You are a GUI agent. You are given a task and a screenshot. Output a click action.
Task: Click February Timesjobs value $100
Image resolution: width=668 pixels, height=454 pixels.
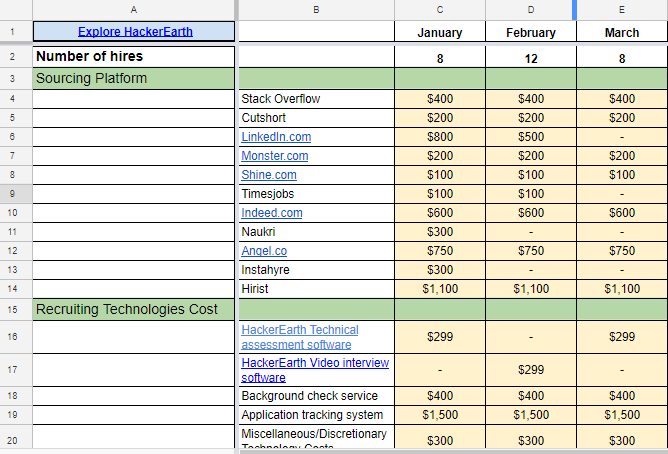pos(531,194)
